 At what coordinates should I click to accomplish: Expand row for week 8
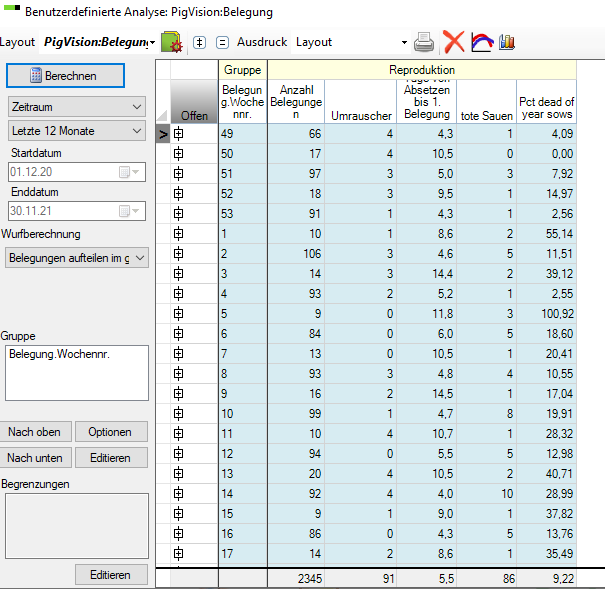click(178, 374)
